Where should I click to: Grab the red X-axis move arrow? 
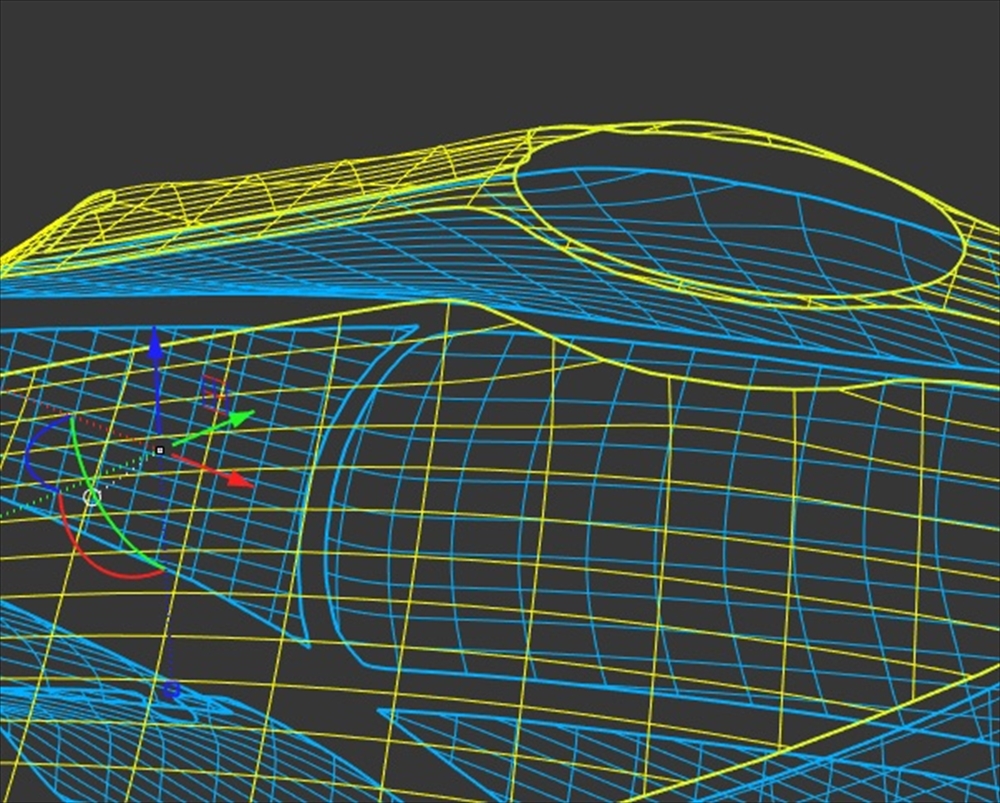click(x=240, y=479)
